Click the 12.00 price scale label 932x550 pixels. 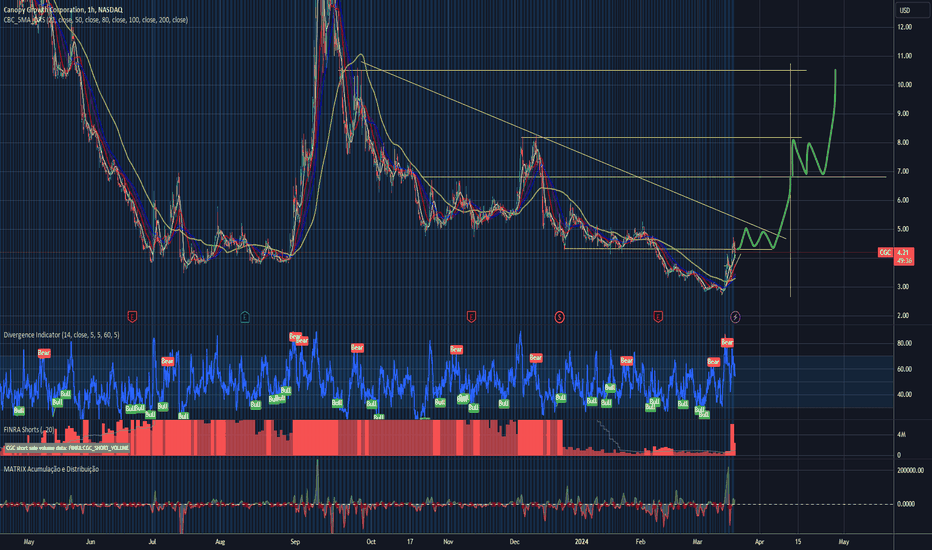(x=904, y=27)
